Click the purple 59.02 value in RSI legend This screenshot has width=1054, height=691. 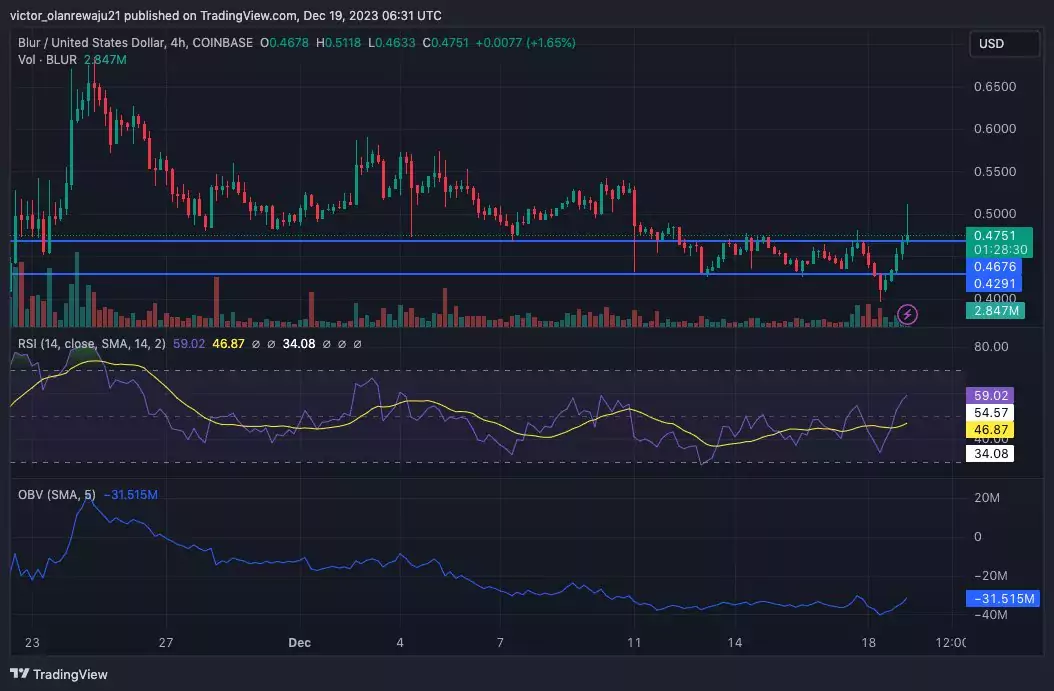[x=189, y=343]
